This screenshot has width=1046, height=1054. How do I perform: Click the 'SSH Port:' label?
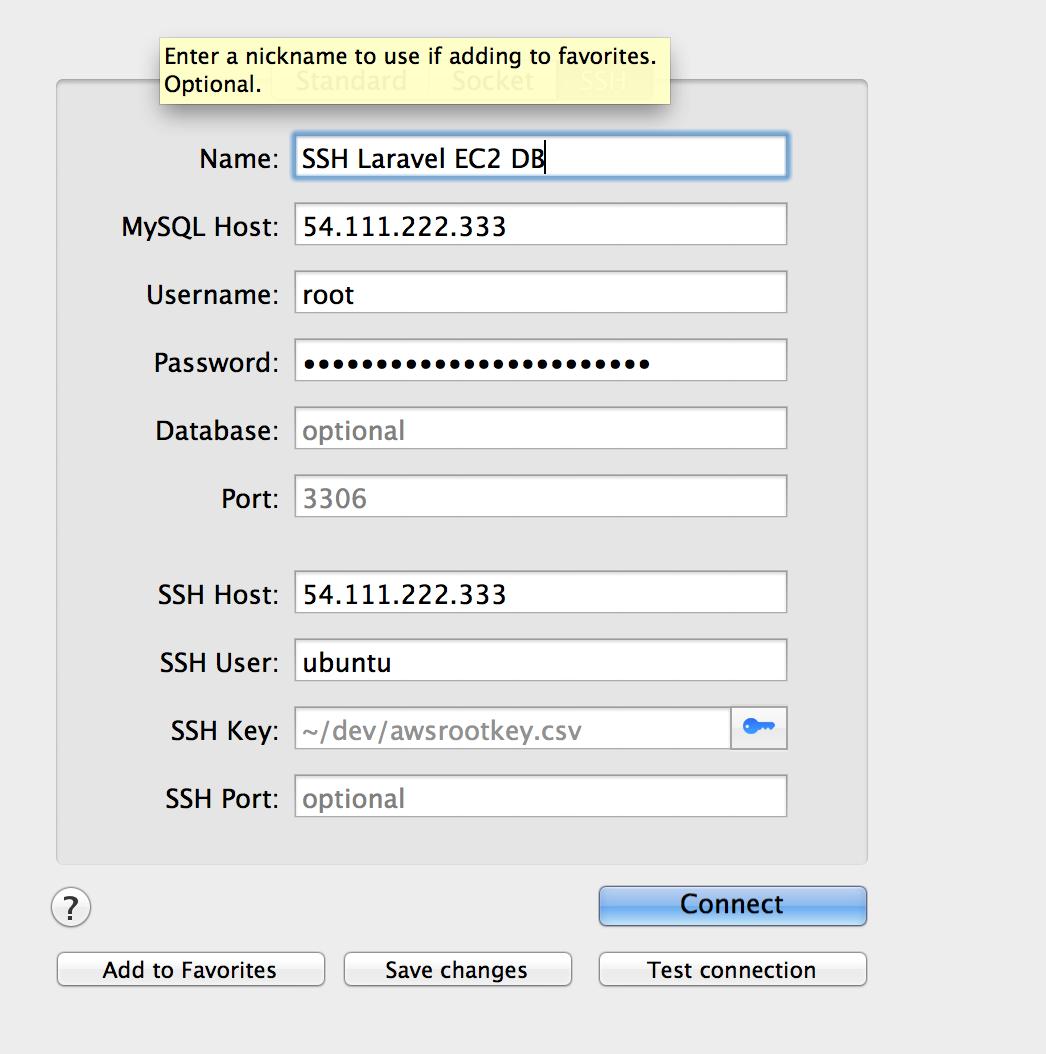(222, 799)
